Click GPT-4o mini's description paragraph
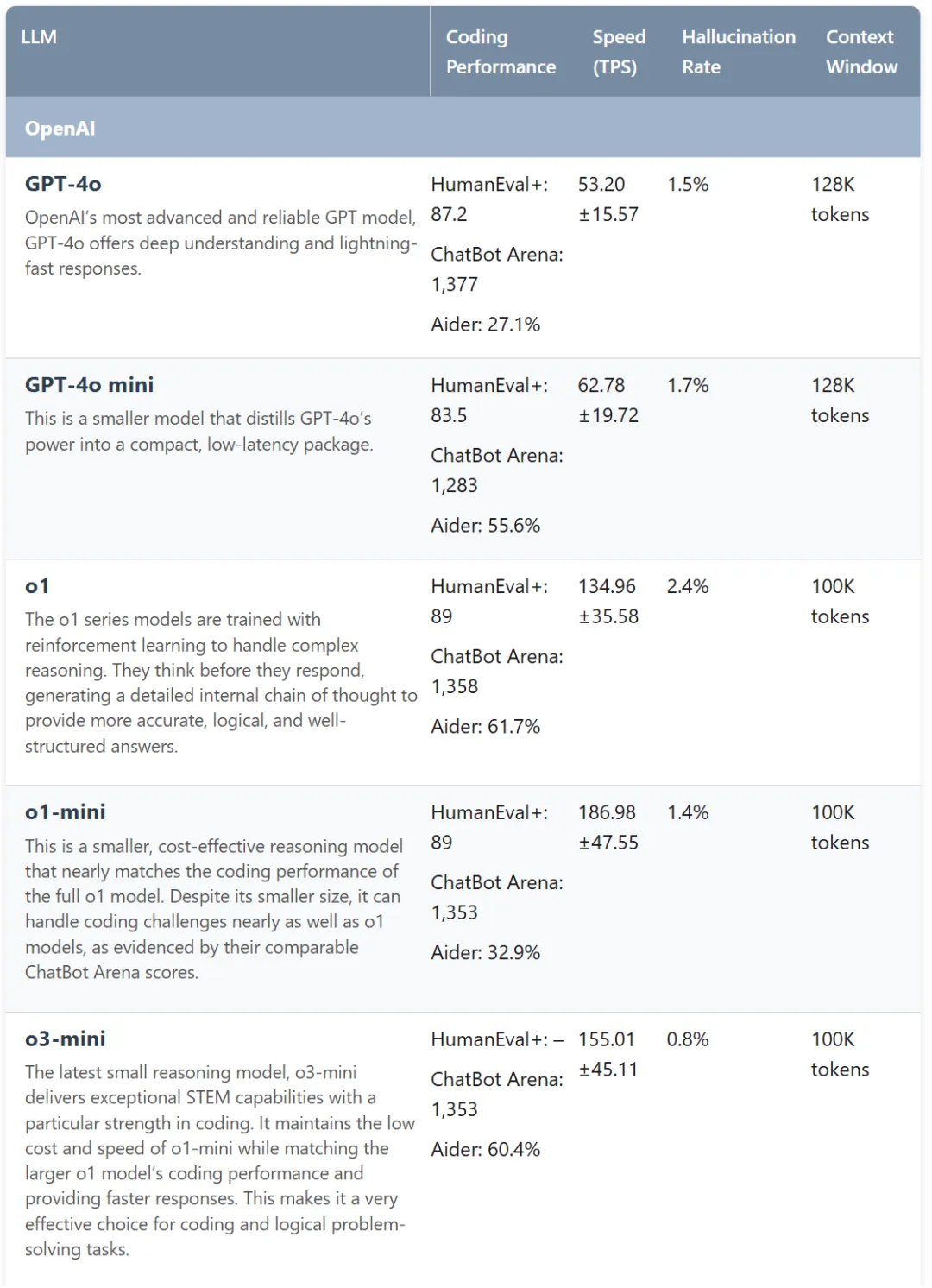The height and width of the screenshot is (1288, 932). tap(199, 432)
